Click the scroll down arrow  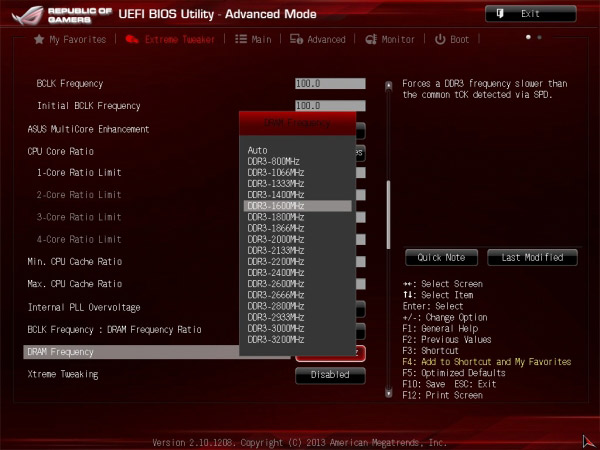point(388,393)
